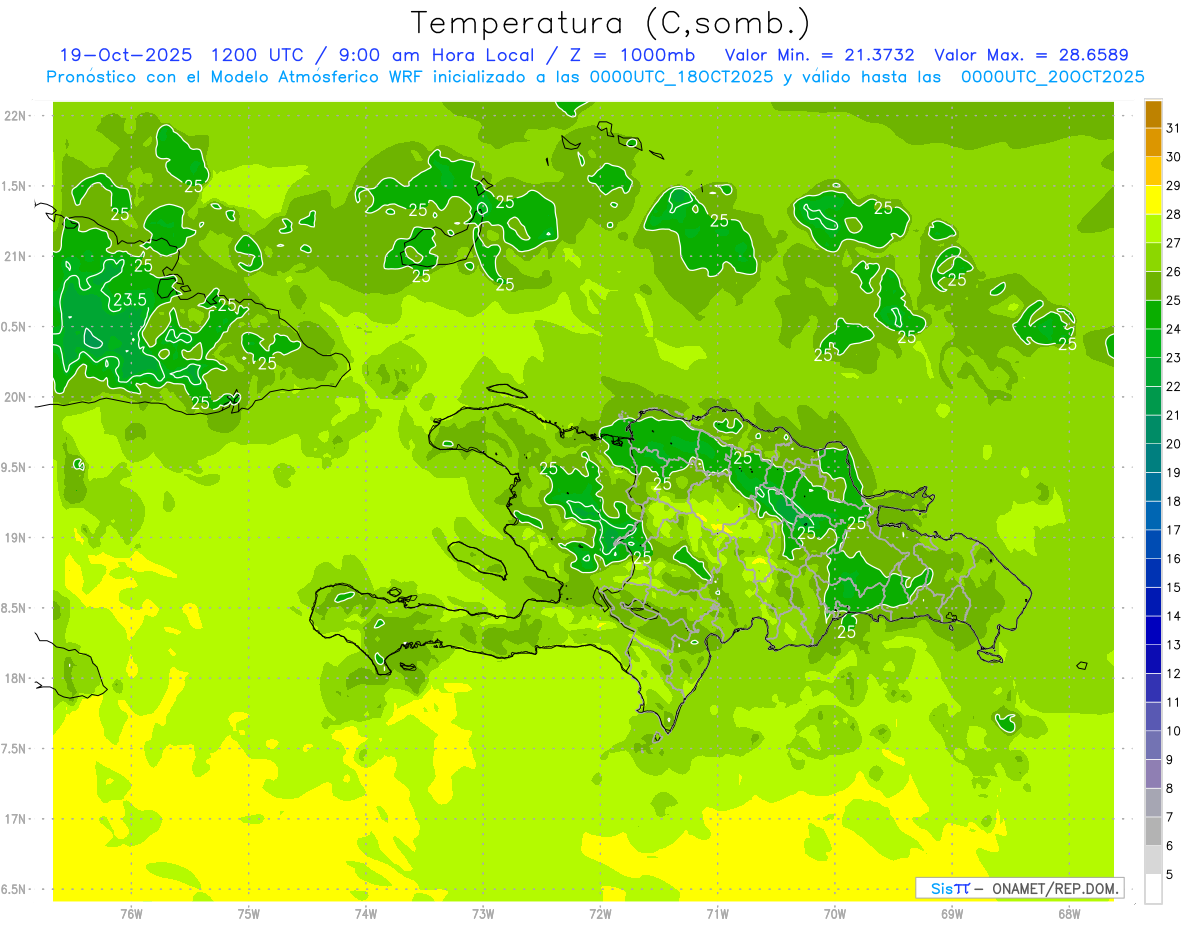The height and width of the screenshot is (927, 1200).
Task: Click the "Valor Min. = 21.3732" value
Action: [x=819, y=55]
